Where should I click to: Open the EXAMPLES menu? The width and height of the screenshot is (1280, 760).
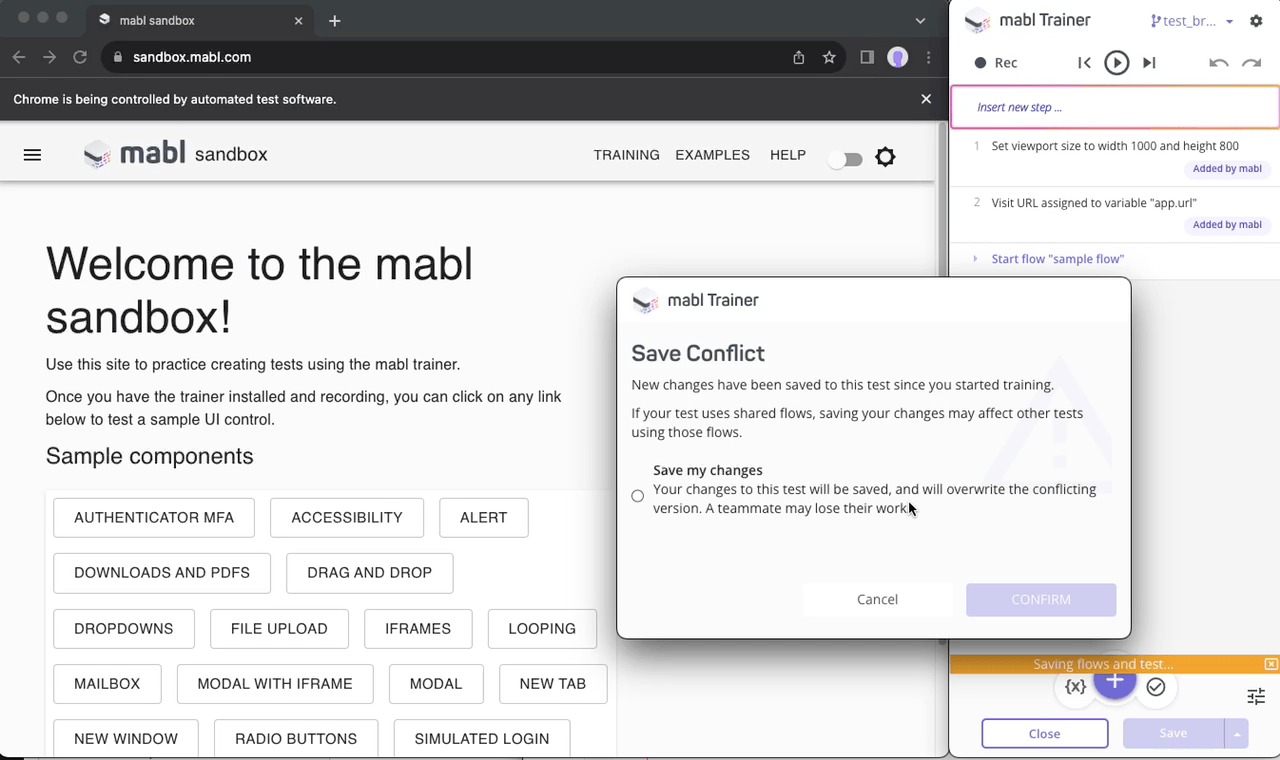pos(712,155)
